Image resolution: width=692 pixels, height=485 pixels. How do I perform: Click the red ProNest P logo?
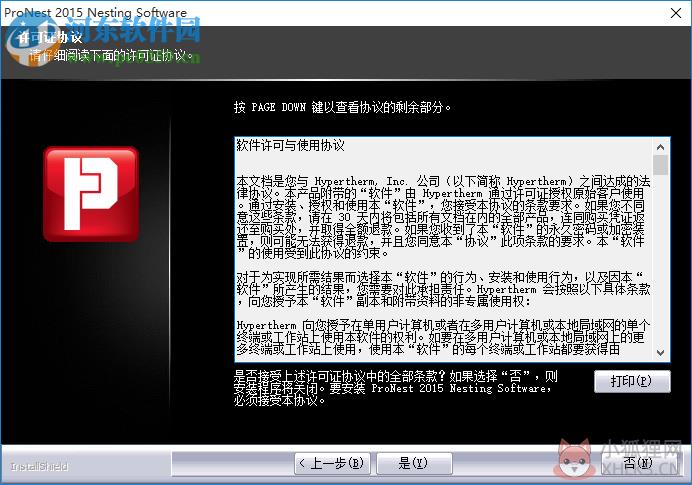click(91, 194)
